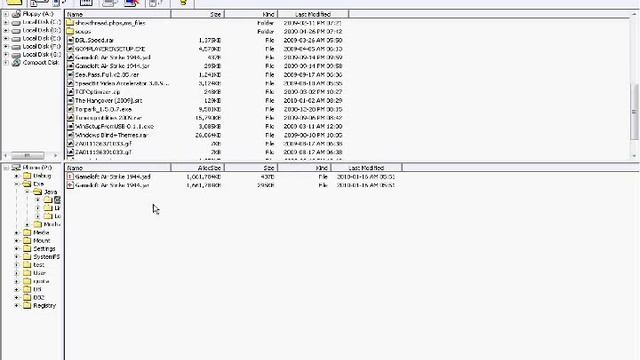Click the Registry folder icon in phone tree
This screenshot has height=360, width=640.
click(x=27, y=305)
